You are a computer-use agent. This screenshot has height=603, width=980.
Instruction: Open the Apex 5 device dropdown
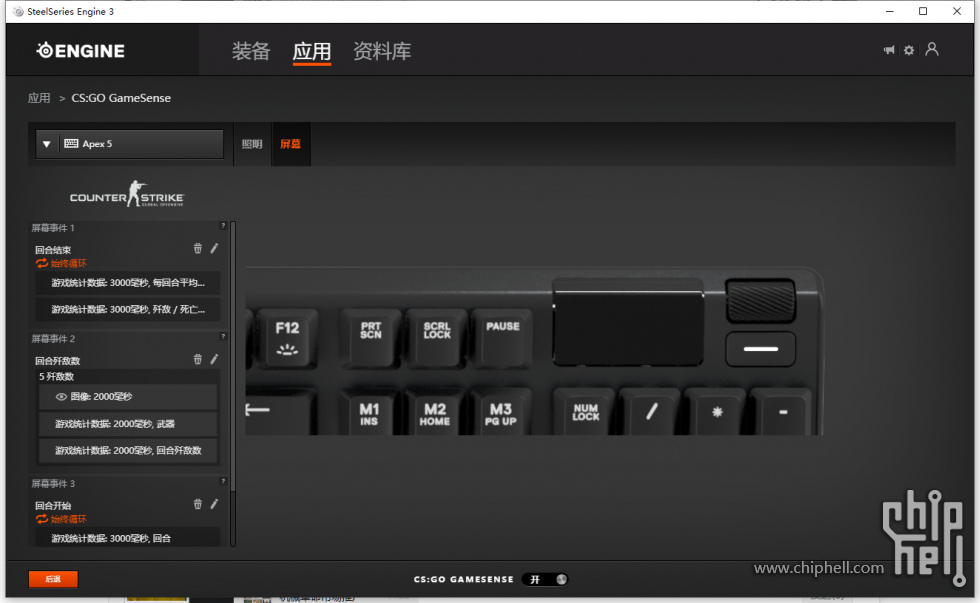tap(129, 144)
